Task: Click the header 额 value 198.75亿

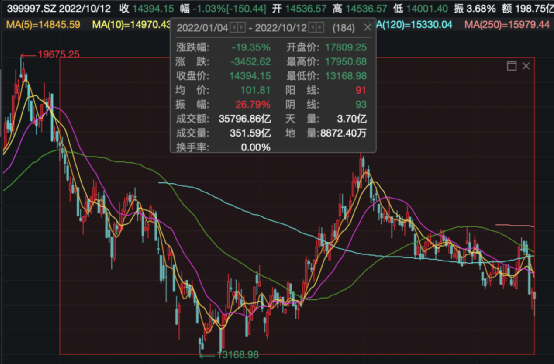Action: (x=535, y=8)
